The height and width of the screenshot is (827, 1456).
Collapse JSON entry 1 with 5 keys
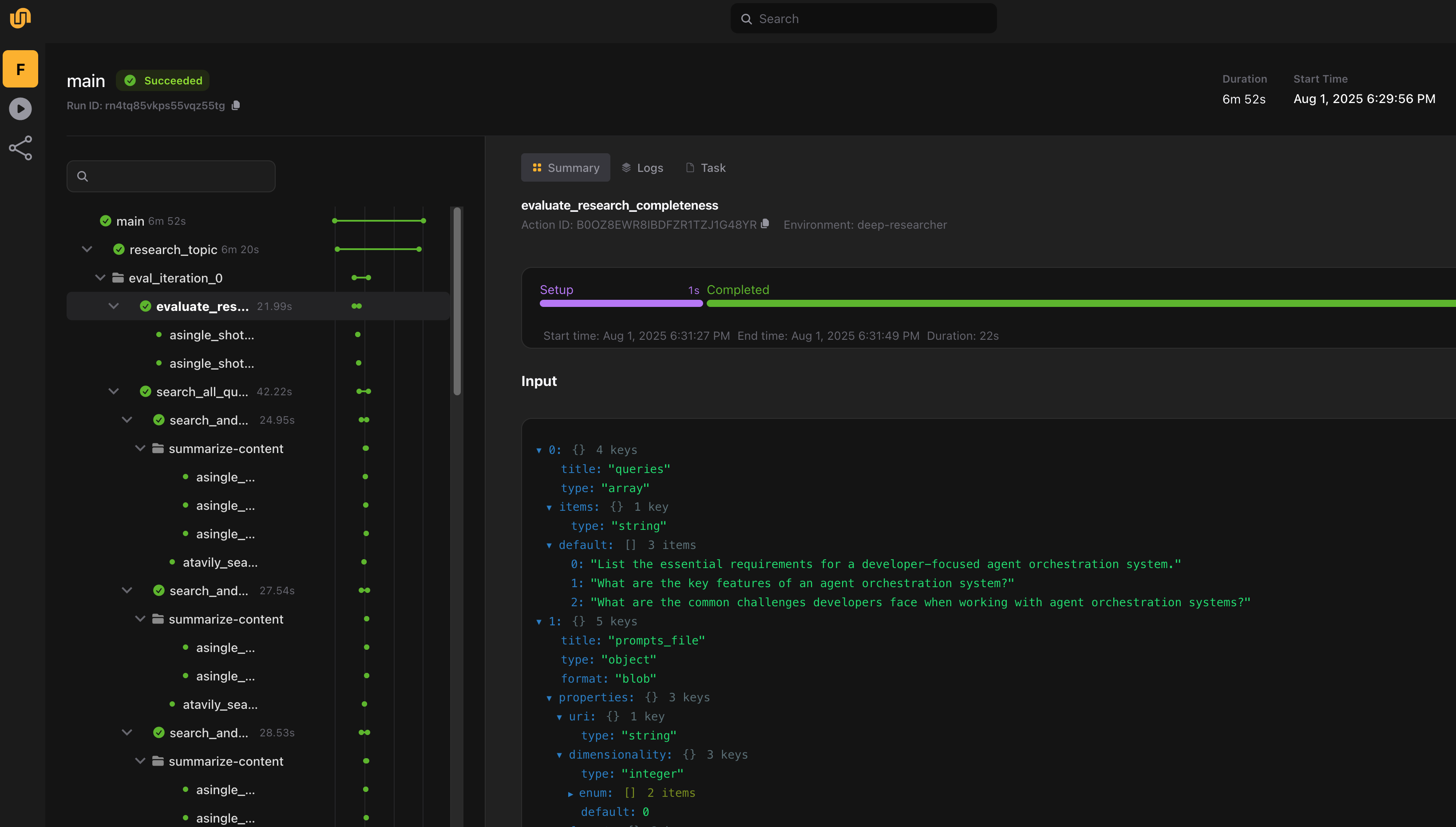pos(539,622)
